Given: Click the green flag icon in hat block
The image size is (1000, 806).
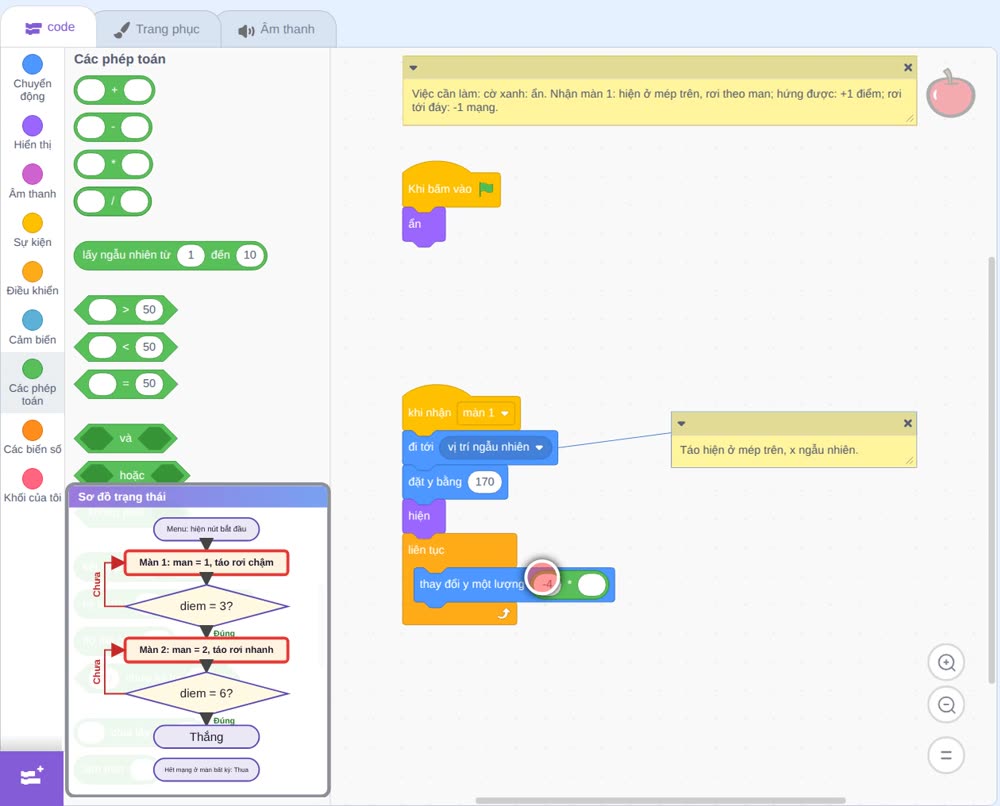Looking at the screenshot, I should 486,189.
